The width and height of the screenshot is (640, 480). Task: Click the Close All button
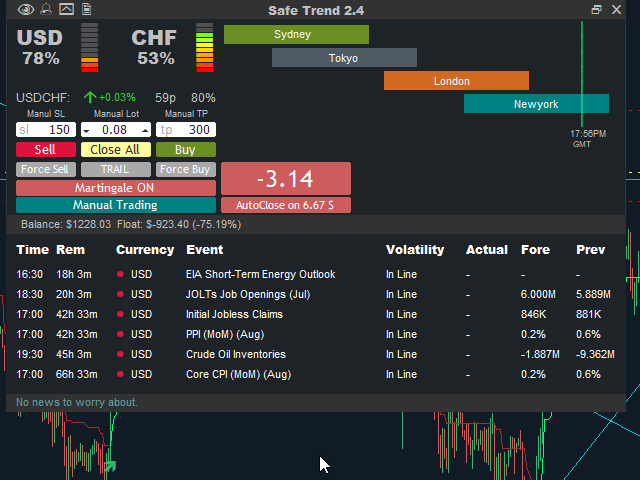pyautogui.click(x=116, y=149)
